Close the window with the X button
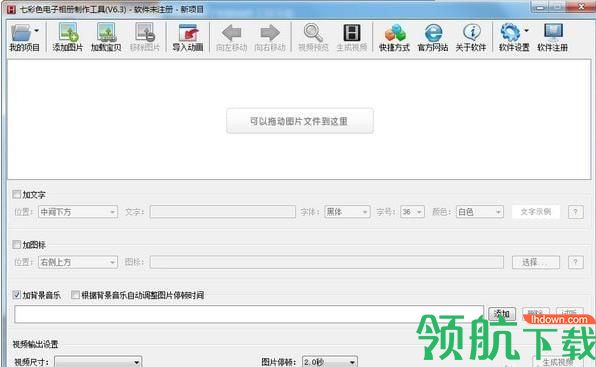 point(582,7)
